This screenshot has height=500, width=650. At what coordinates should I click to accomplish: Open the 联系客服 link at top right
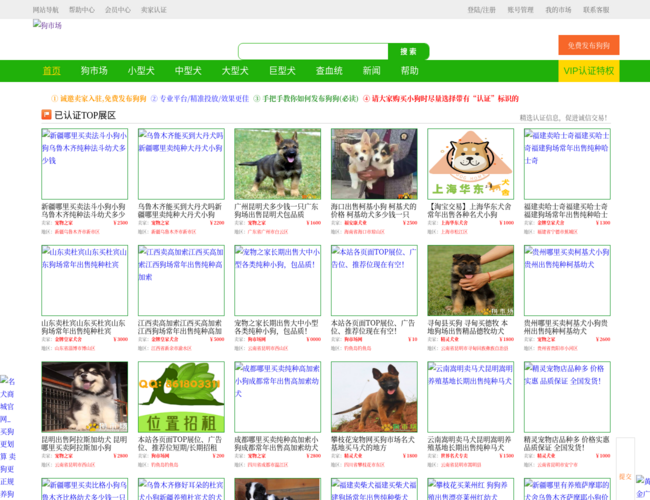click(596, 10)
